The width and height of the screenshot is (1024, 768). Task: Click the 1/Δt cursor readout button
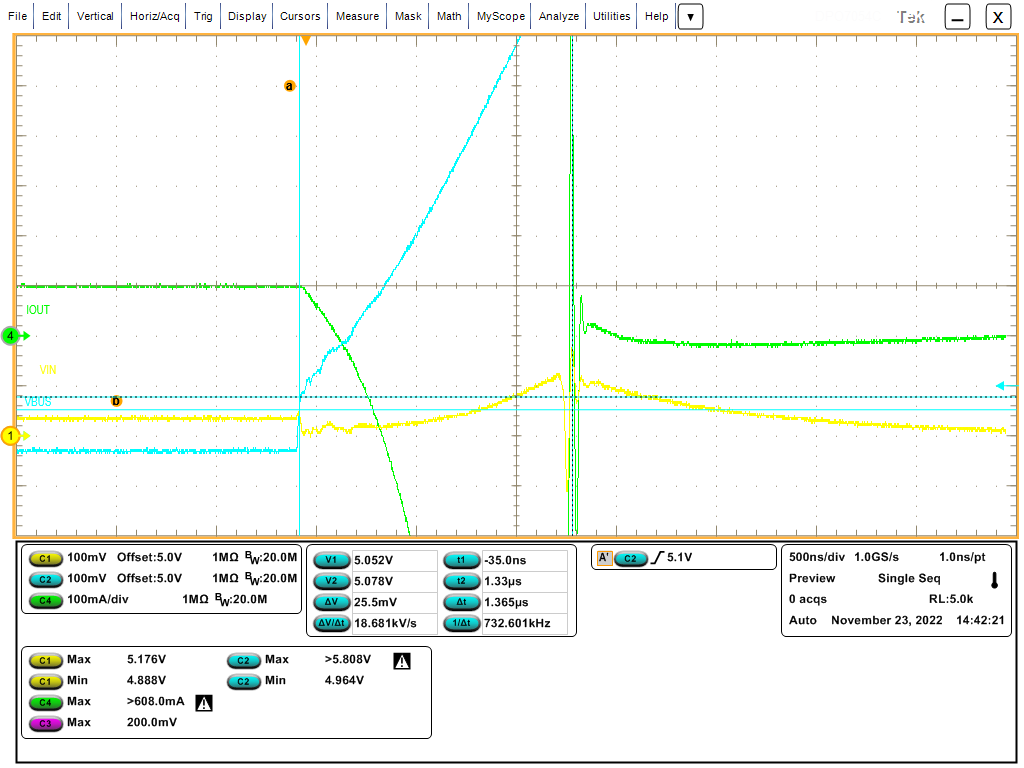(x=460, y=623)
